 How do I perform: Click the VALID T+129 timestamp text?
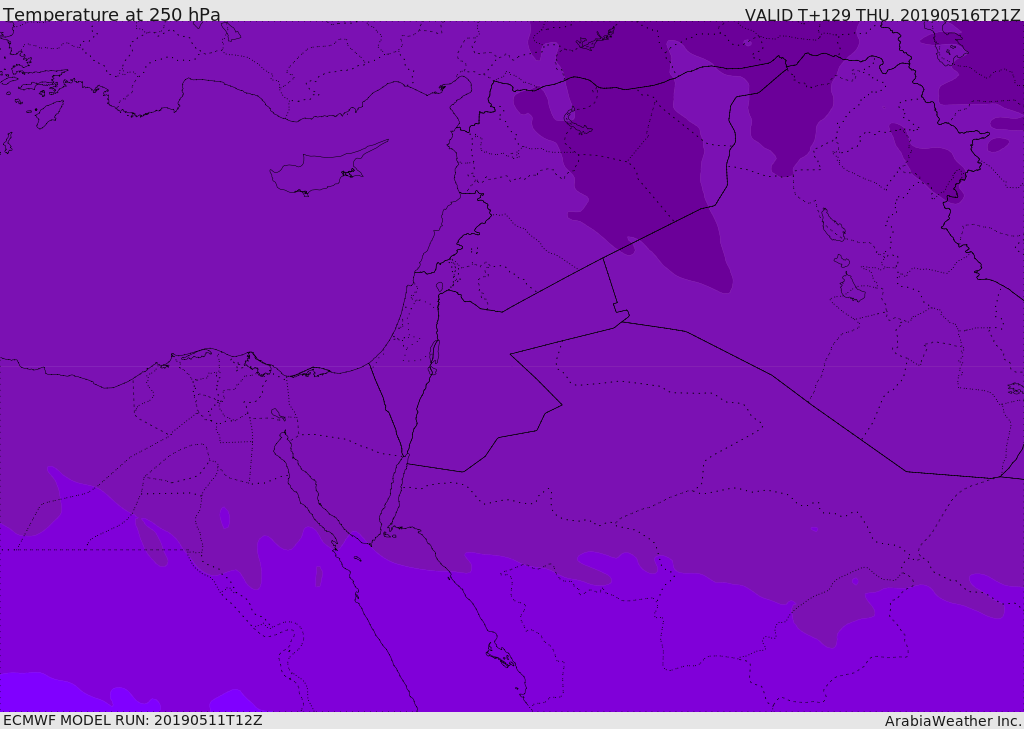tap(882, 15)
